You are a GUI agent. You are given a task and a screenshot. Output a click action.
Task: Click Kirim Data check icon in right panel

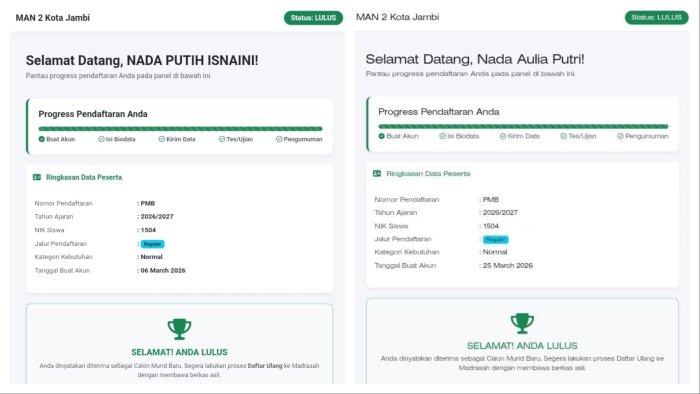click(x=503, y=136)
